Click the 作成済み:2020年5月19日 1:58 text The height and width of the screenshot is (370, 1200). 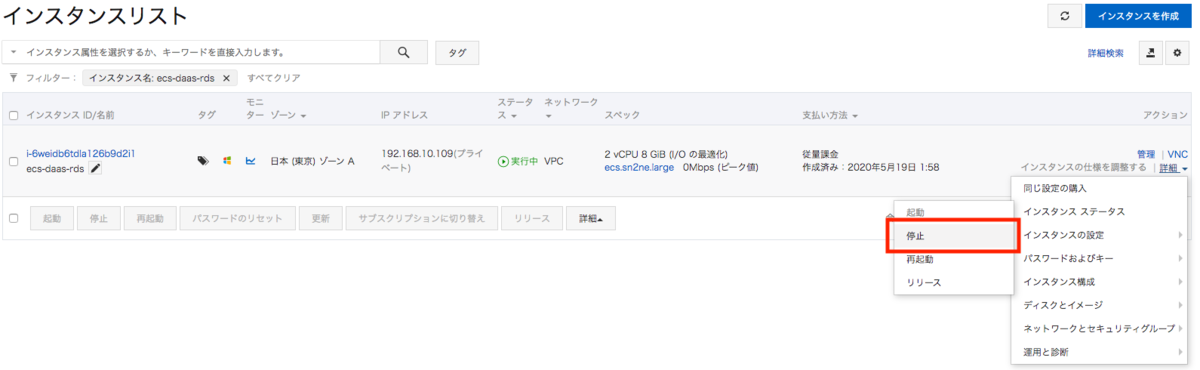[x=870, y=168]
